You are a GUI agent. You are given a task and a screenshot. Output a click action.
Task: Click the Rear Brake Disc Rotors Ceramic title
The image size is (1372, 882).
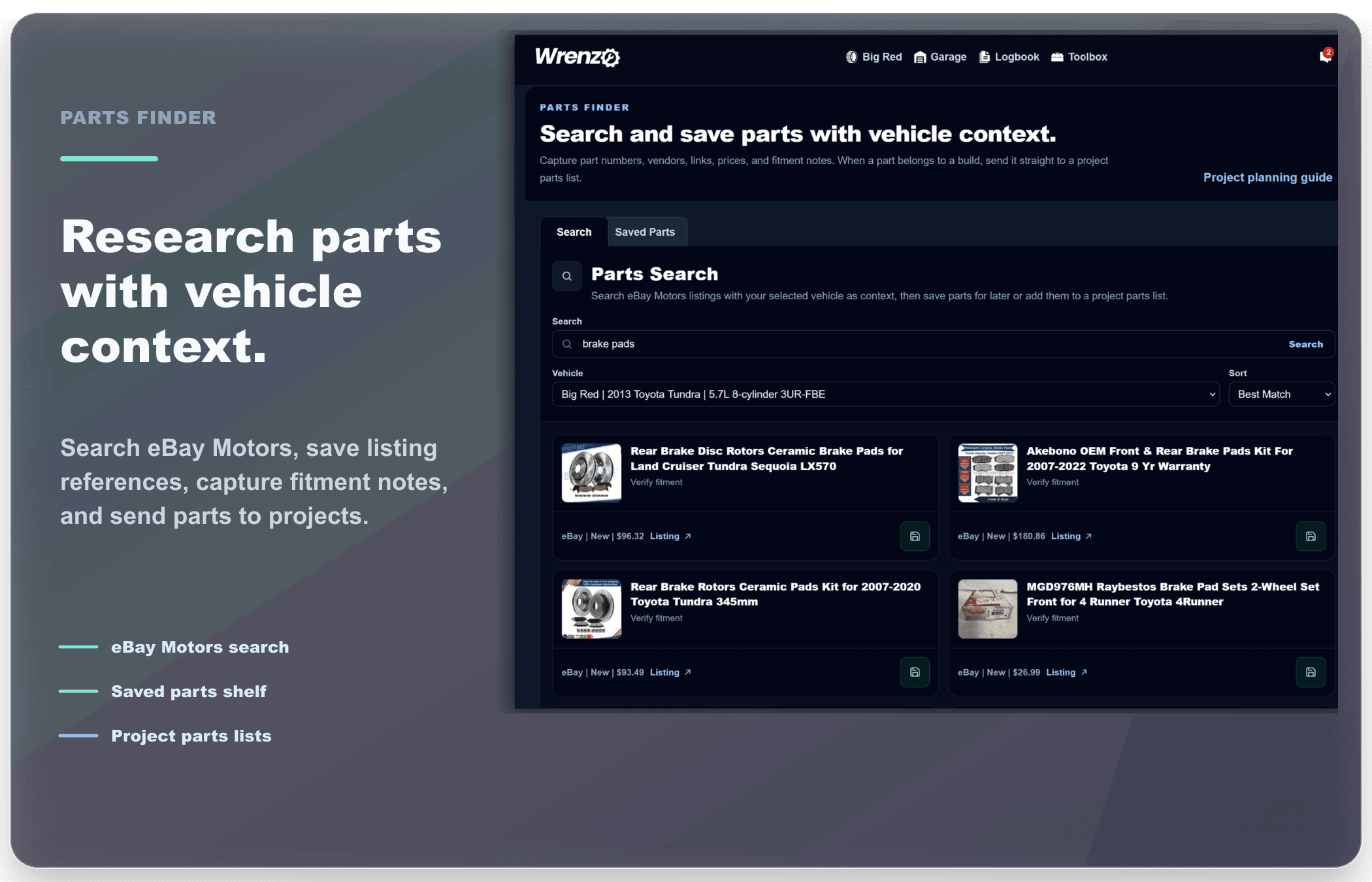coord(766,459)
